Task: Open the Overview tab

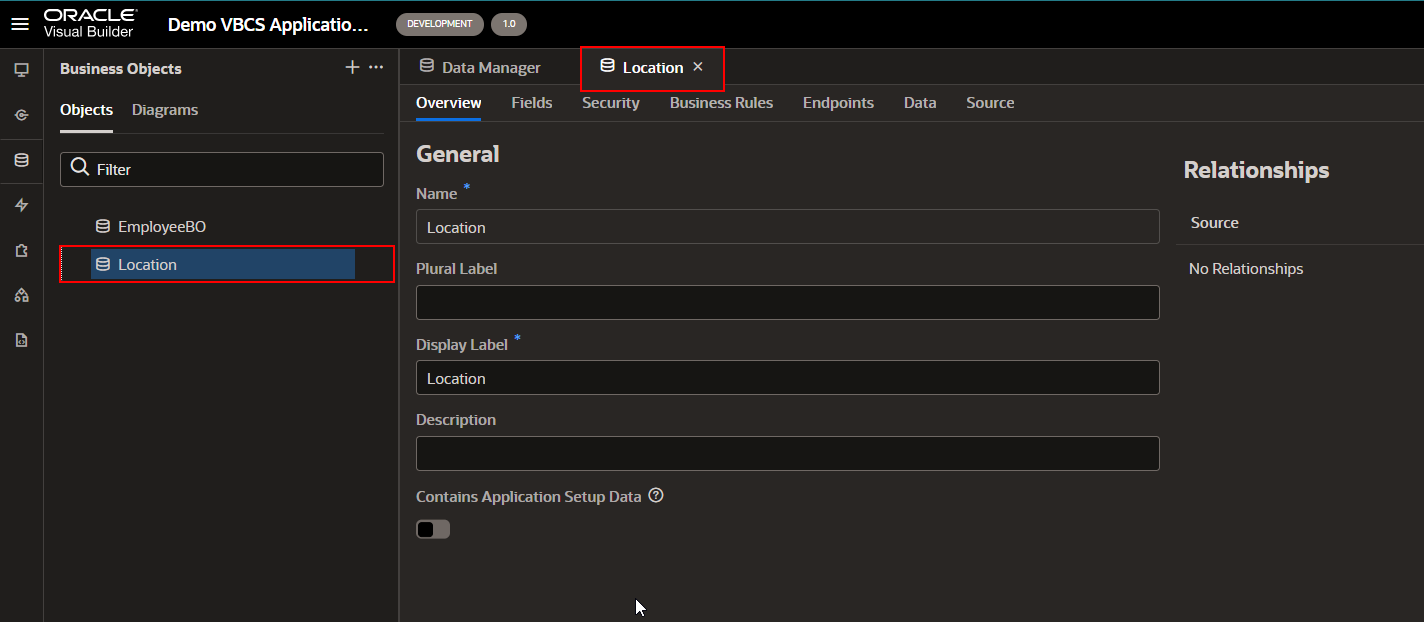Action: [x=449, y=103]
